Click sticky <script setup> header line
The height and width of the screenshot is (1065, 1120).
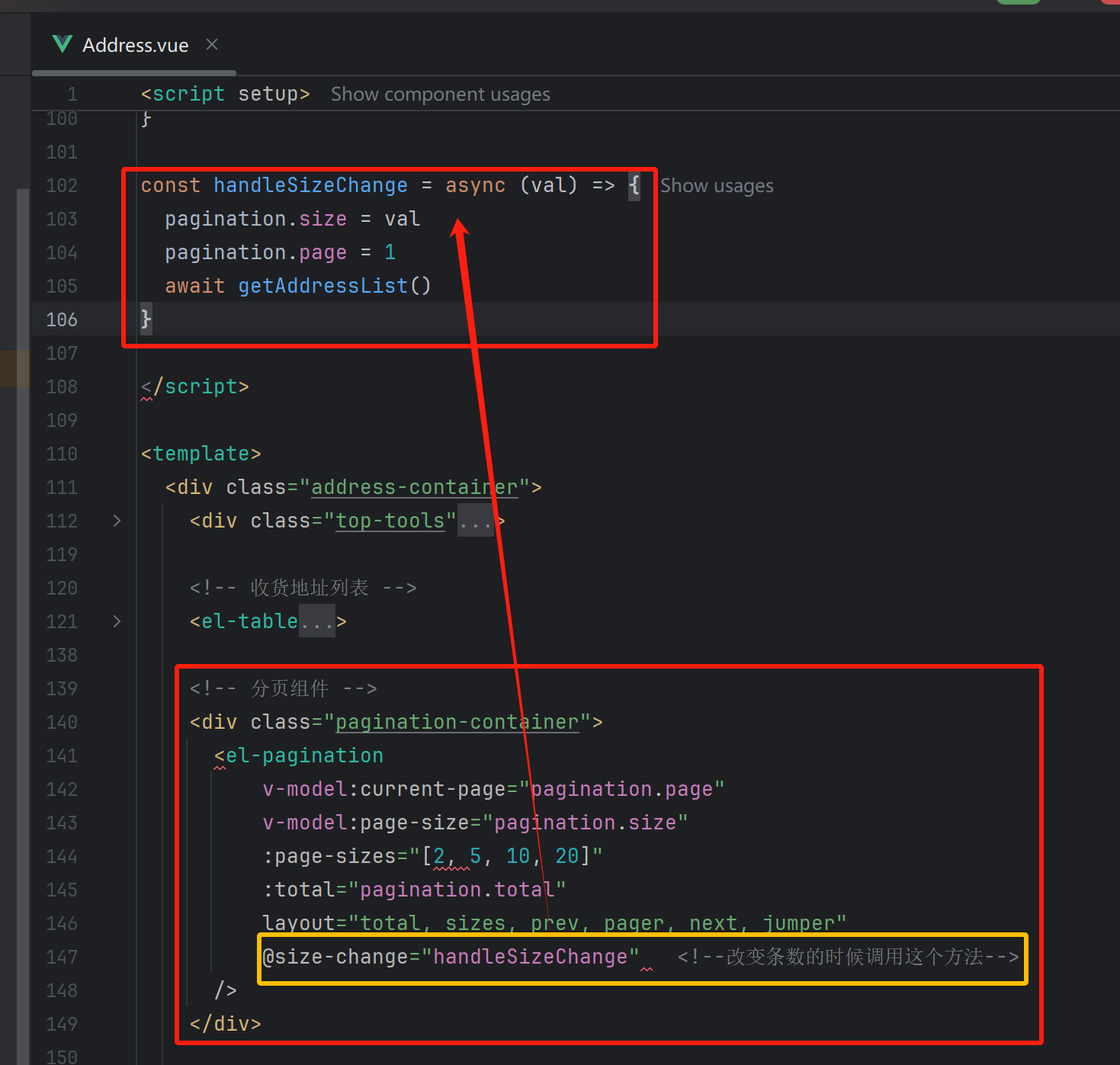click(226, 94)
